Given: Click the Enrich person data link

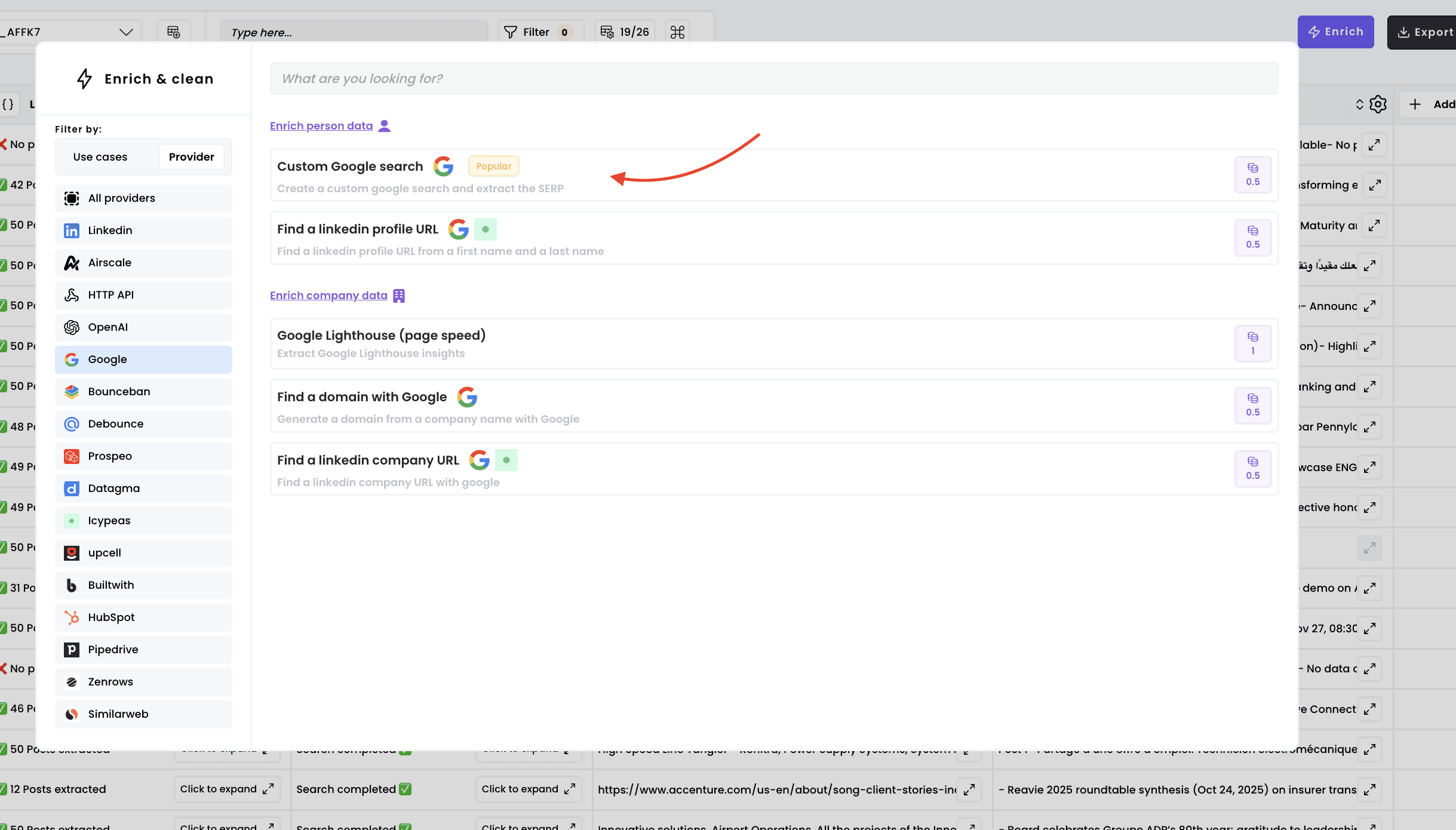Looking at the screenshot, I should click(321, 126).
